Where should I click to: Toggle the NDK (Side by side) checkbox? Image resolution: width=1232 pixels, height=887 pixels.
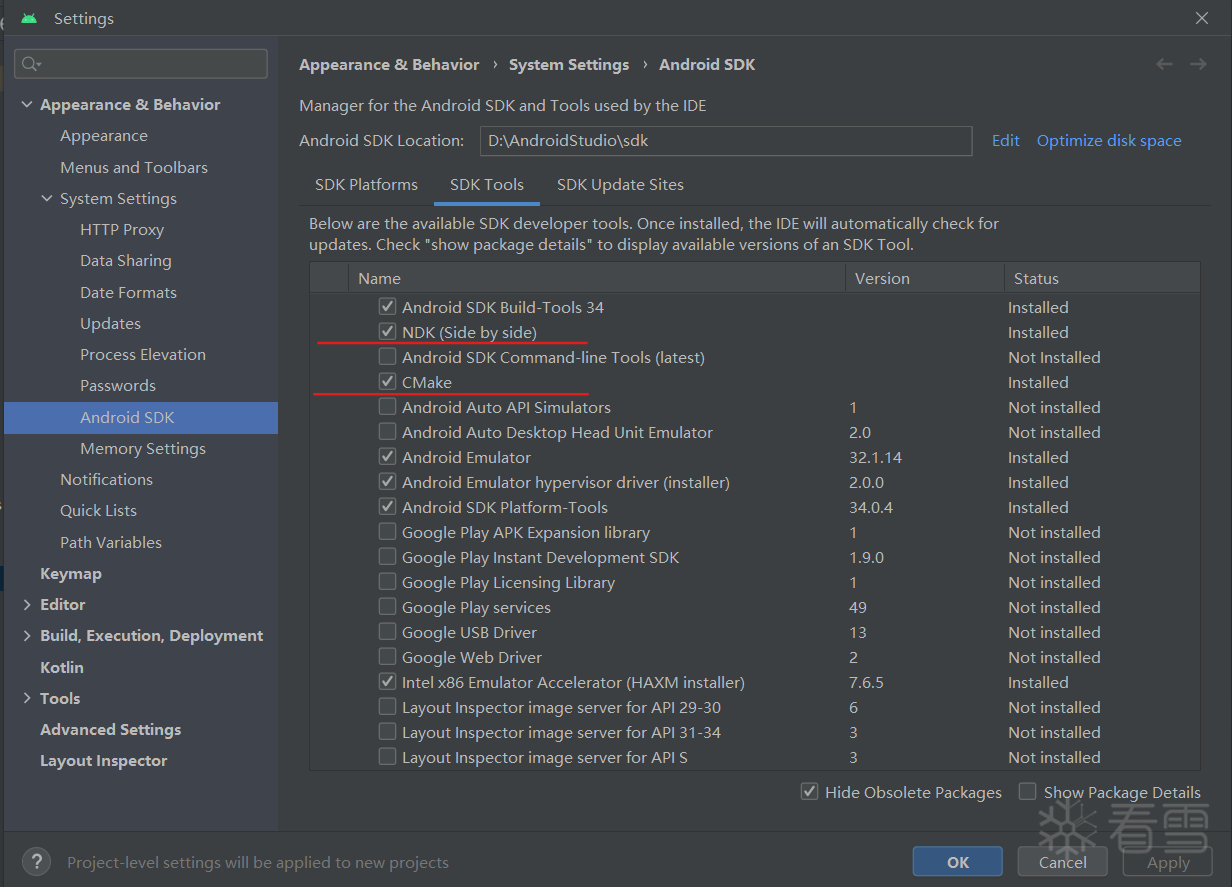point(387,332)
